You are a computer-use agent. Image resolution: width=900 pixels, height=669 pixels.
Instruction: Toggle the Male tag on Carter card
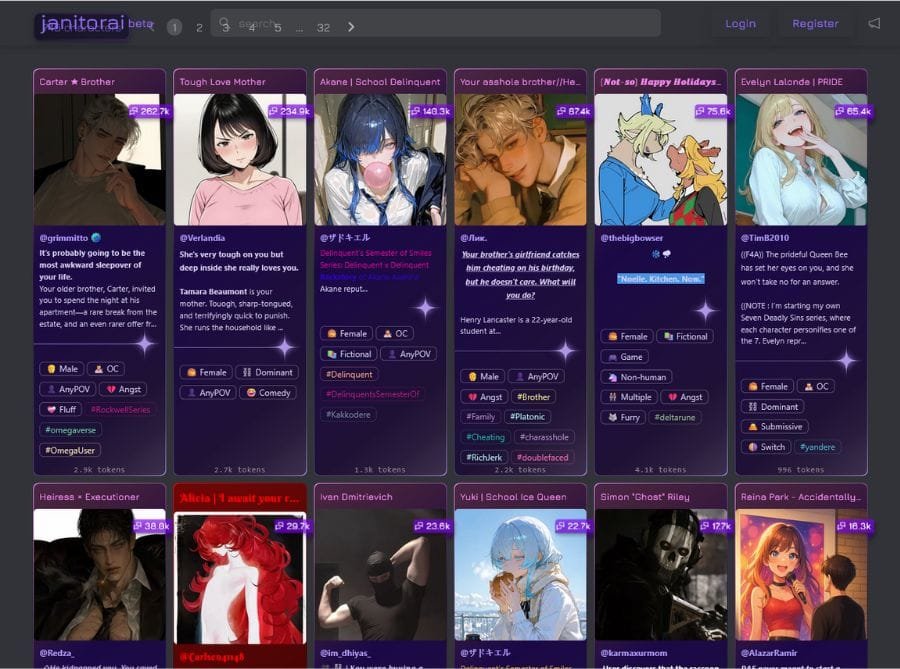coord(61,368)
